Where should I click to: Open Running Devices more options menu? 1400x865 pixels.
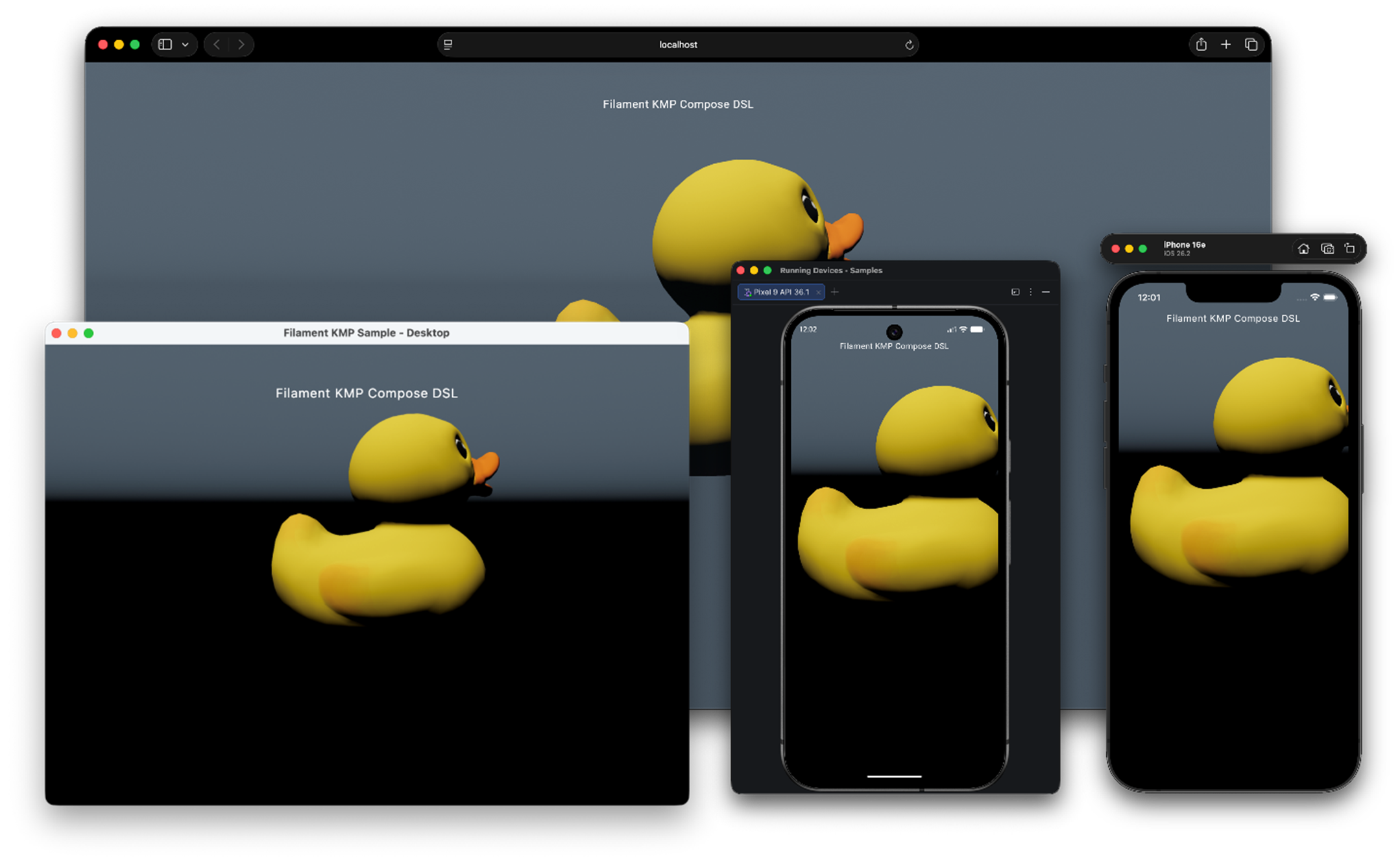tap(1031, 292)
